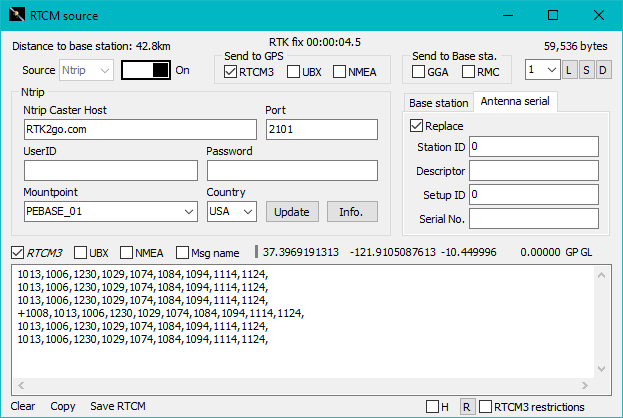This screenshot has width=623, height=418.
Task: Click the L button near preset selector
Action: 569,70
